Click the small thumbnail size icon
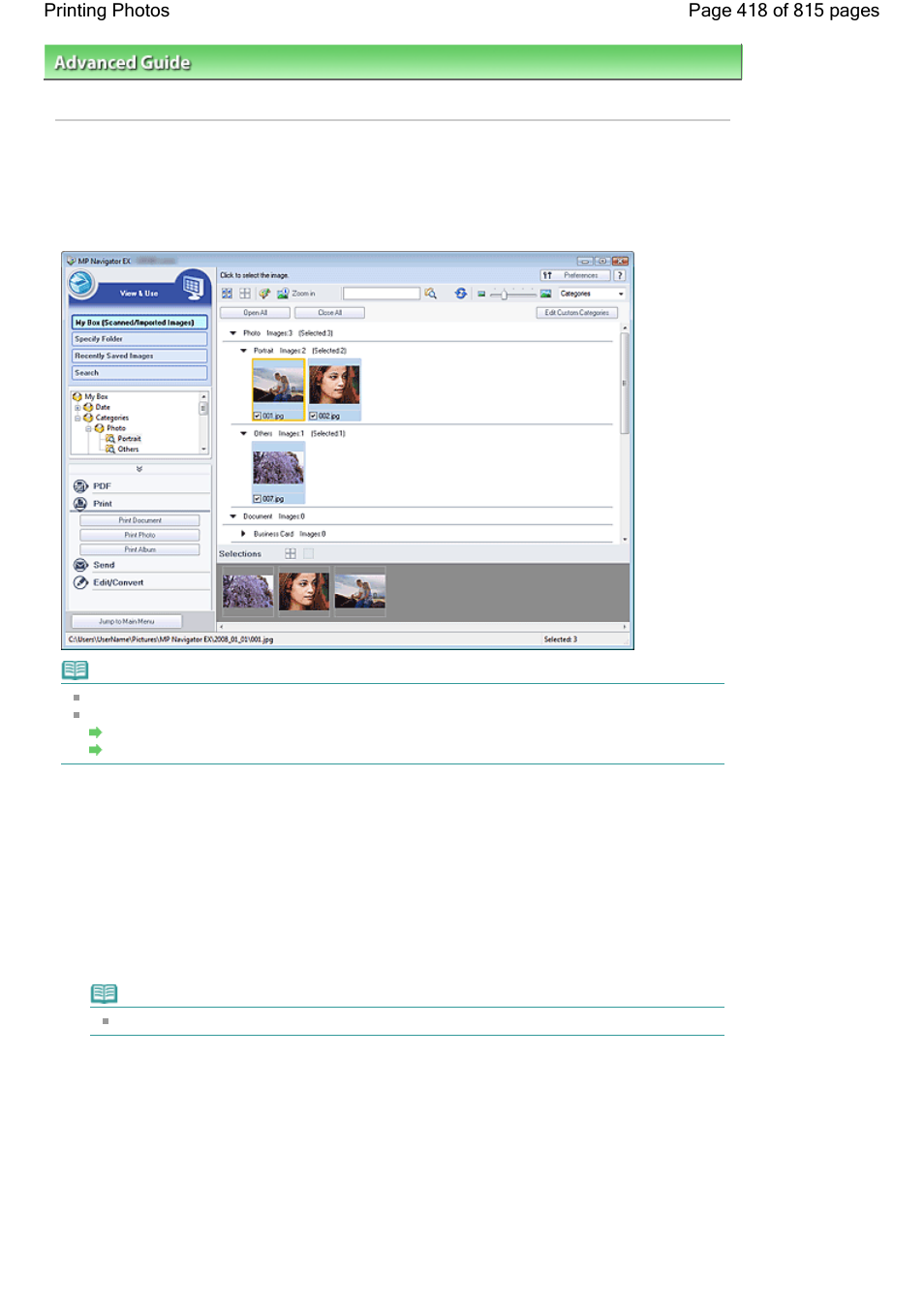Viewport: 924px width, 1308px height. (481, 294)
